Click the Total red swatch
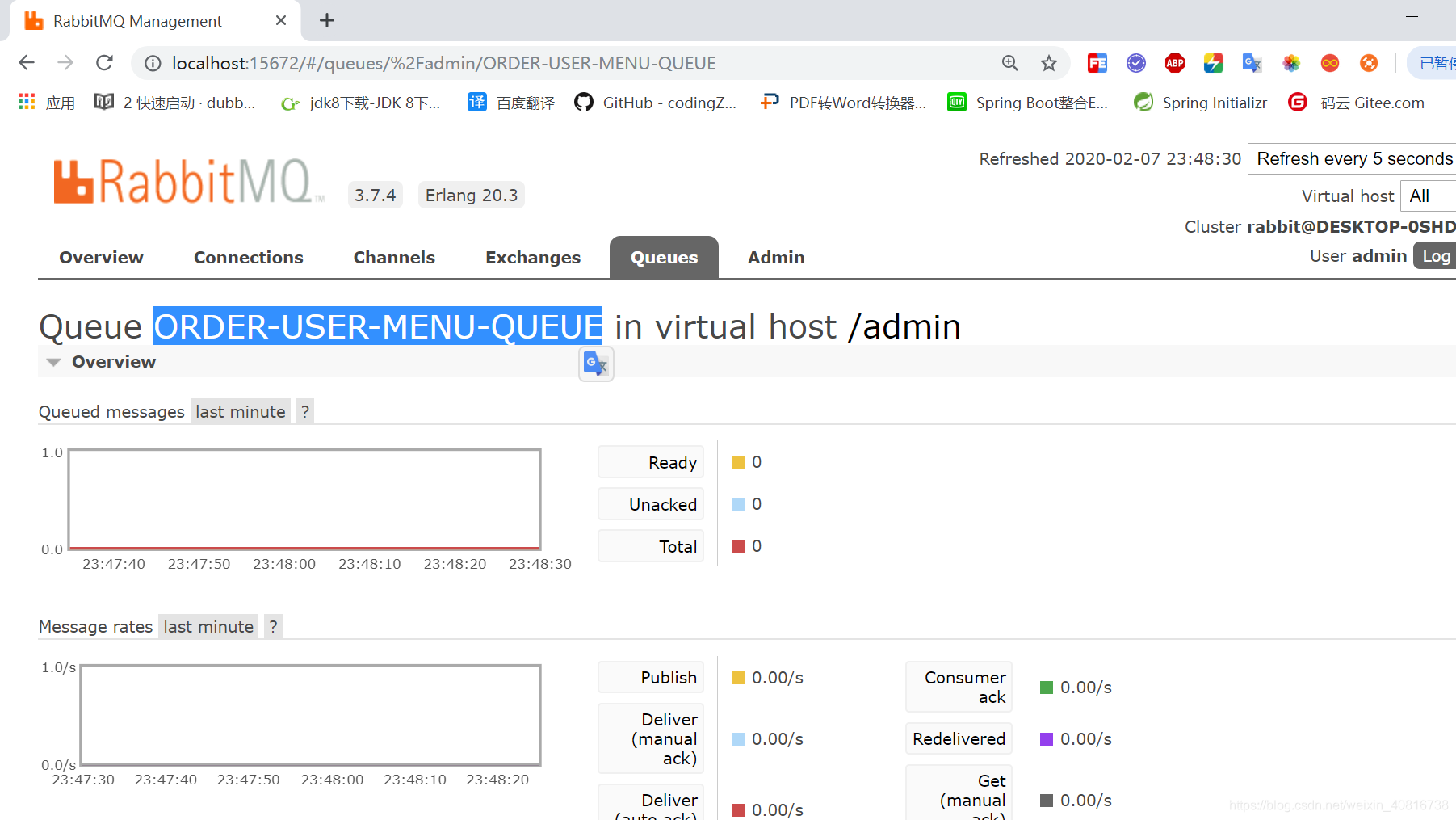This screenshot has height=820, width=1456. point(737,546)
